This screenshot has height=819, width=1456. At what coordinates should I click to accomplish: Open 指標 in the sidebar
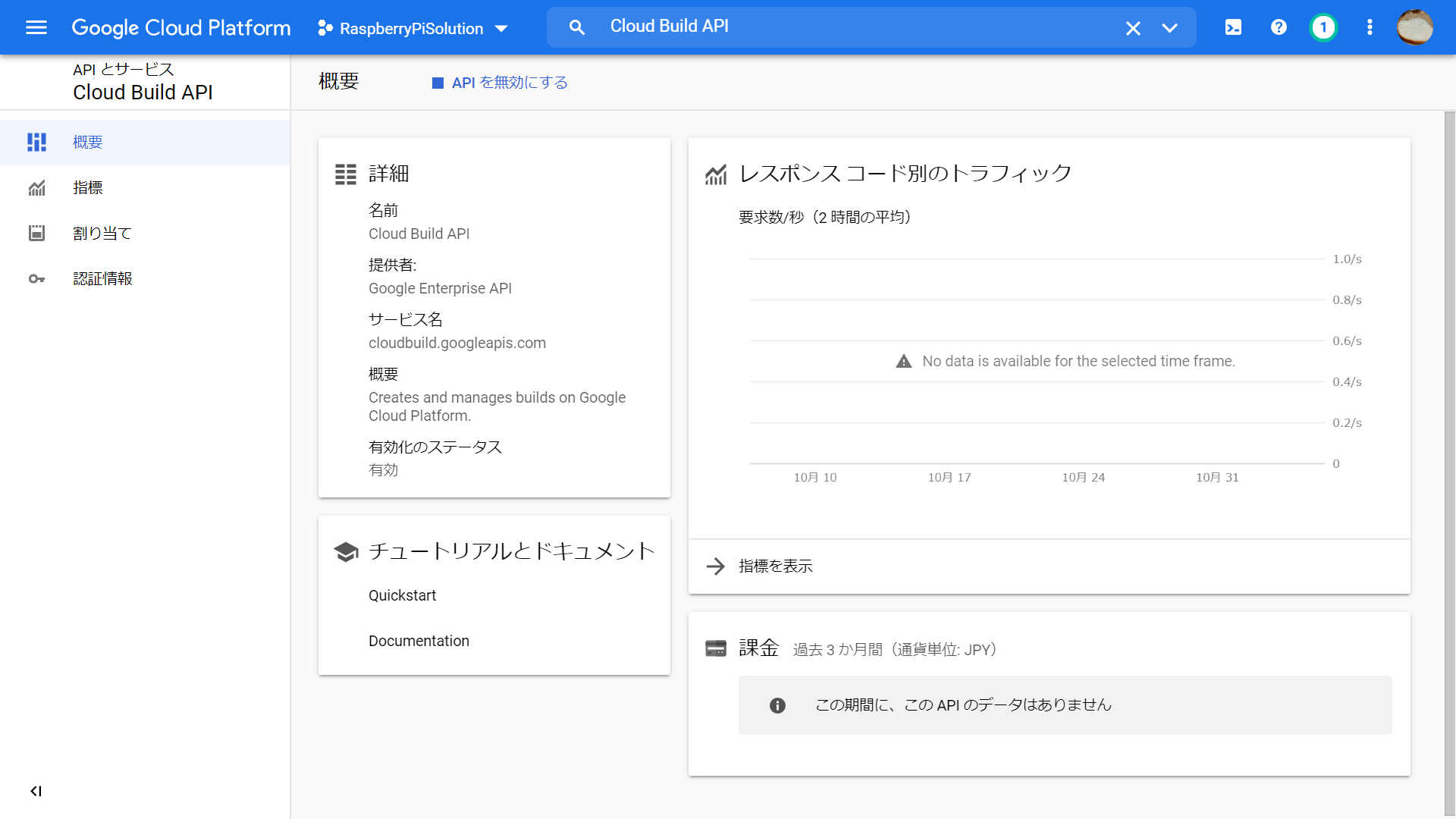[x=87, y=188]
